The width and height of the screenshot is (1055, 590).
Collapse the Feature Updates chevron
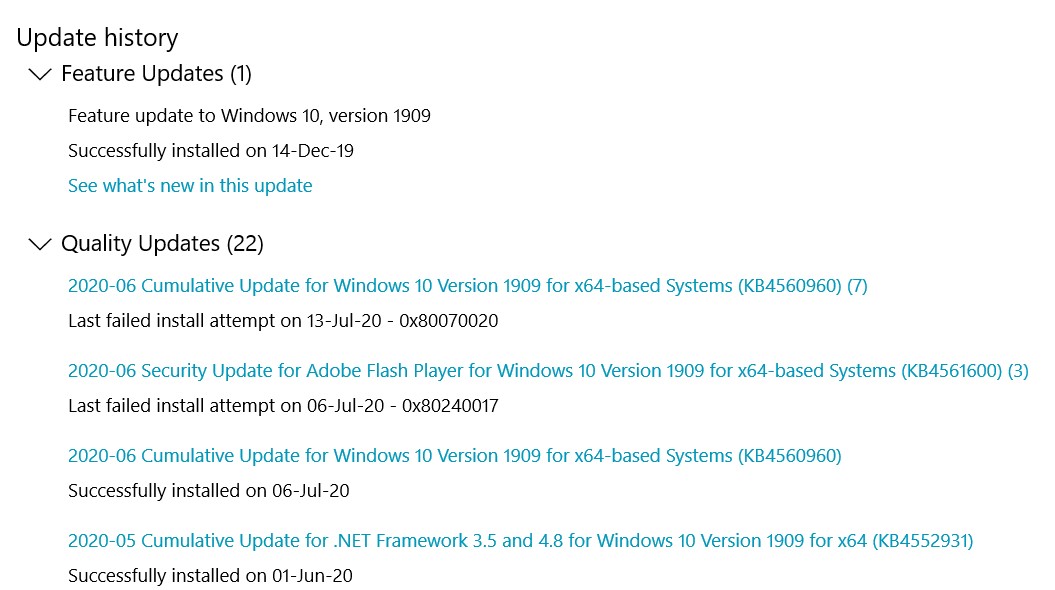40,74
